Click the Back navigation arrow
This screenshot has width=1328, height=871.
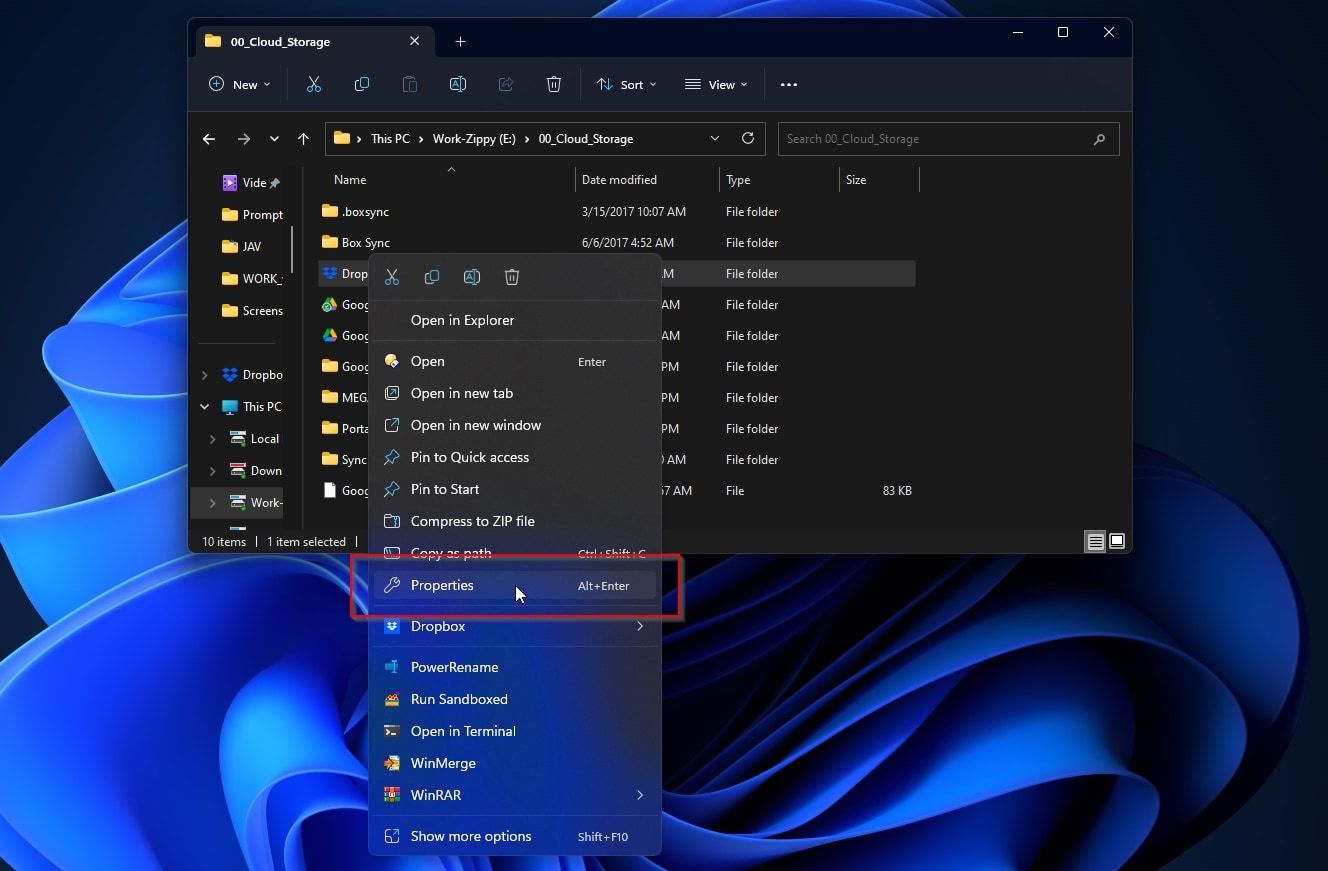click(209, 139)
